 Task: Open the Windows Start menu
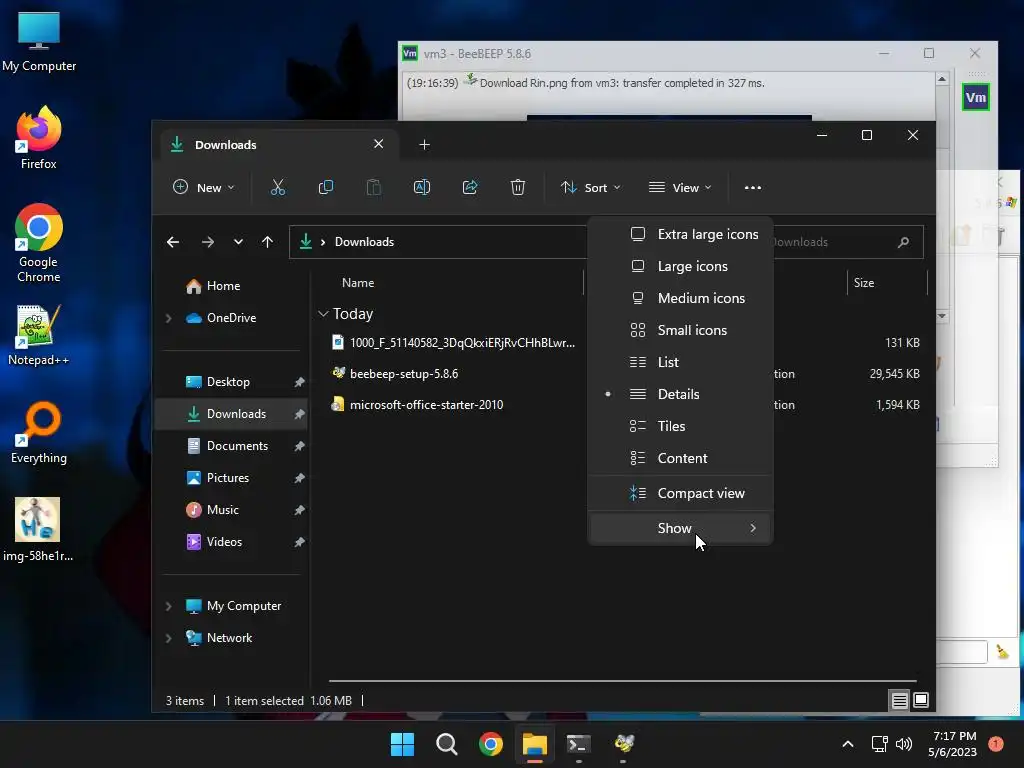click(402, 744)
